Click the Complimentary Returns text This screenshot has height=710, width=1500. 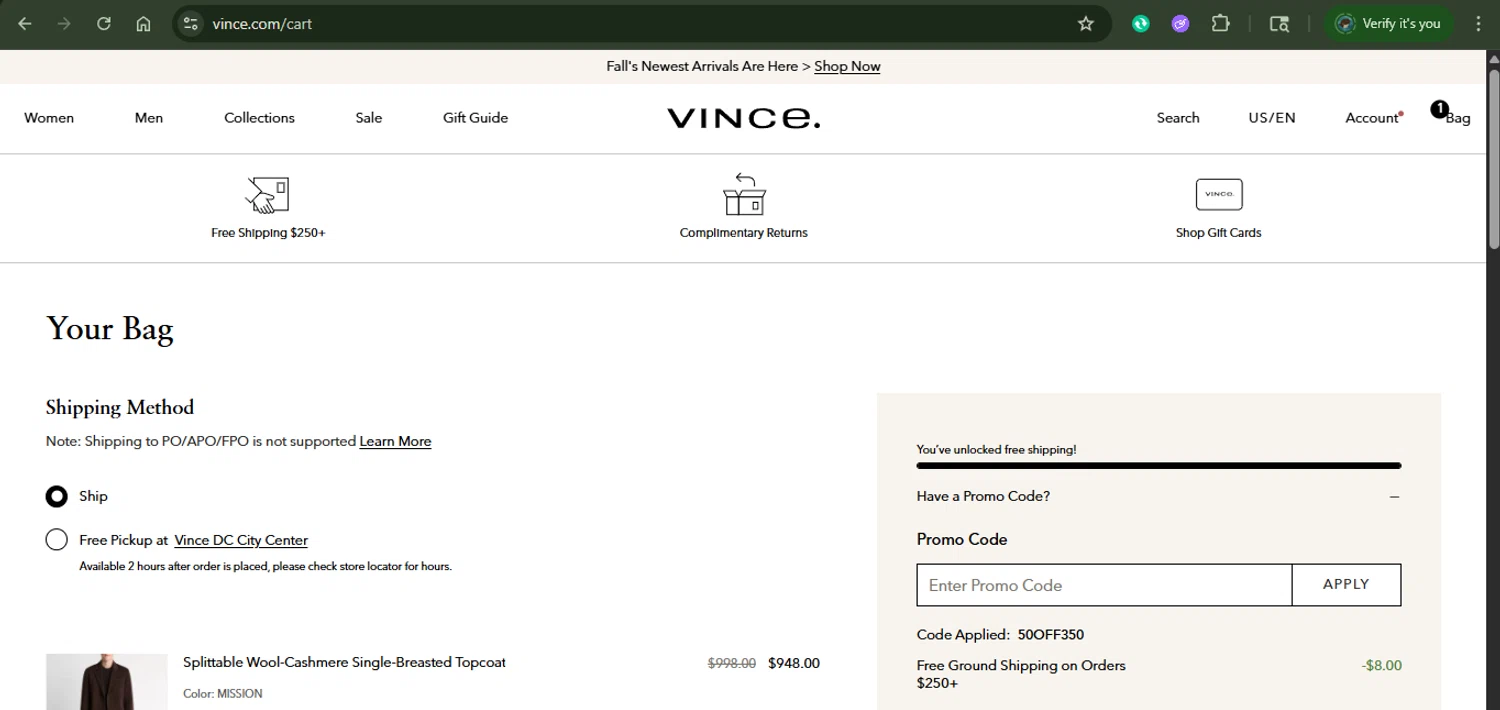click(744, 232)
